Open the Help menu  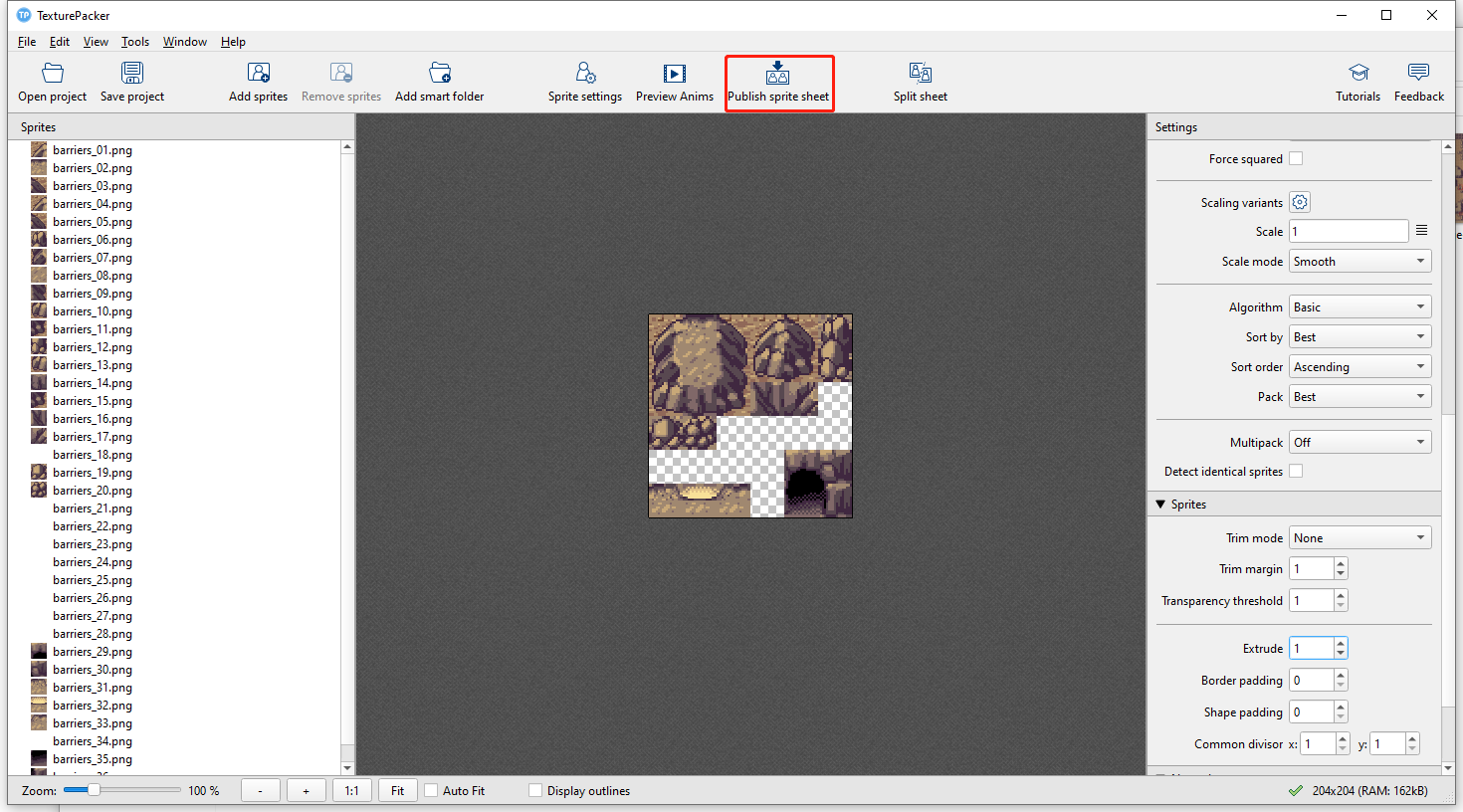pos(233,42)
